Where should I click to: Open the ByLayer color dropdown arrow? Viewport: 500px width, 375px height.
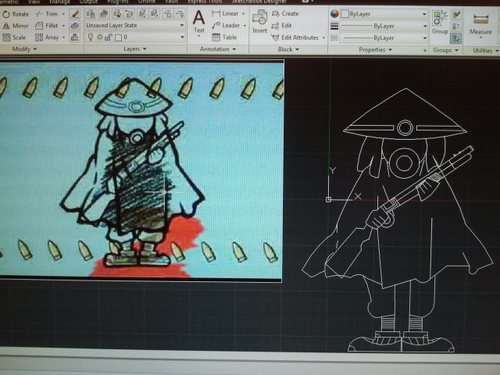424,14
